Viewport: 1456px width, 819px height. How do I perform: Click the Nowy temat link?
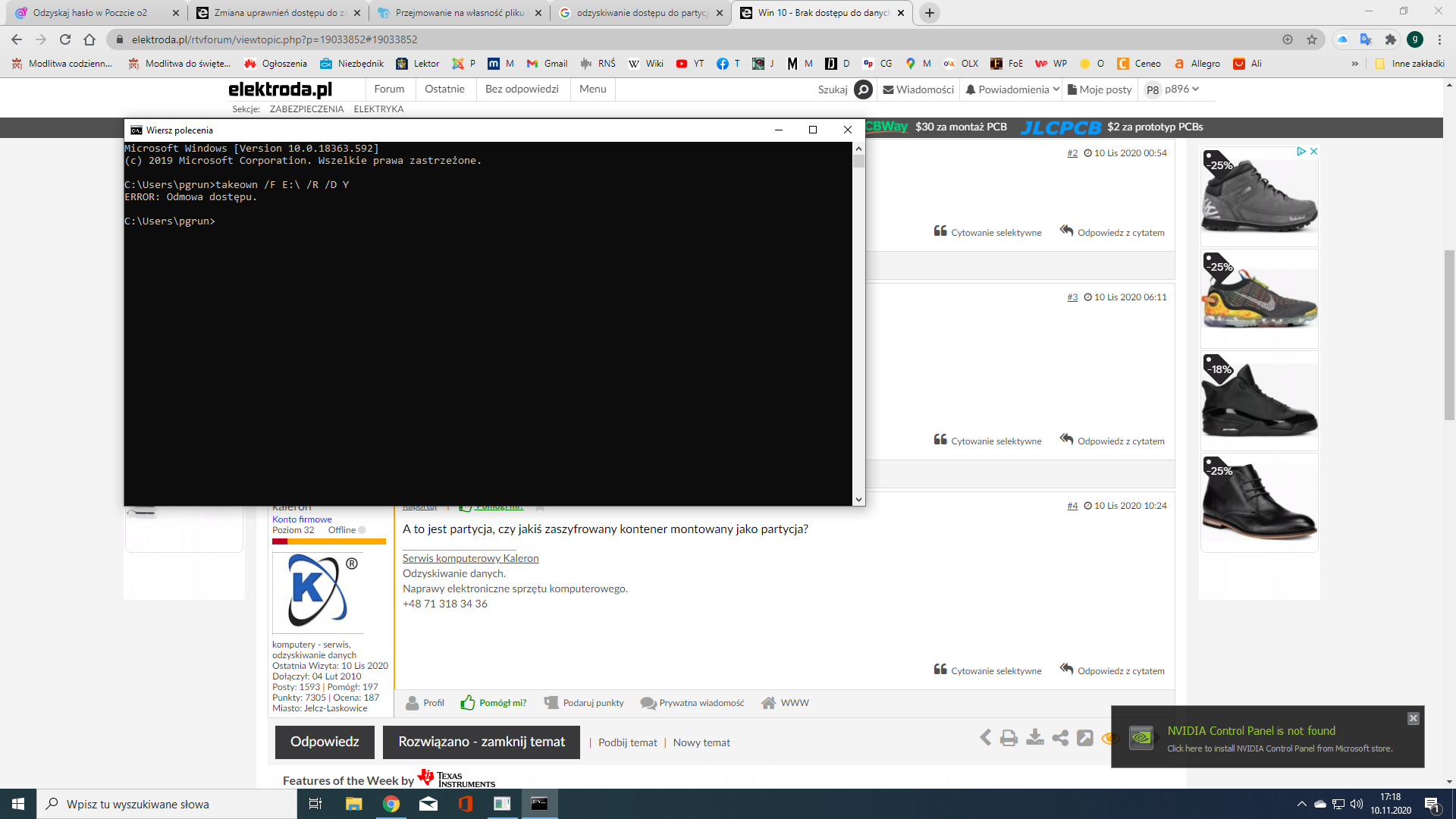701,743
